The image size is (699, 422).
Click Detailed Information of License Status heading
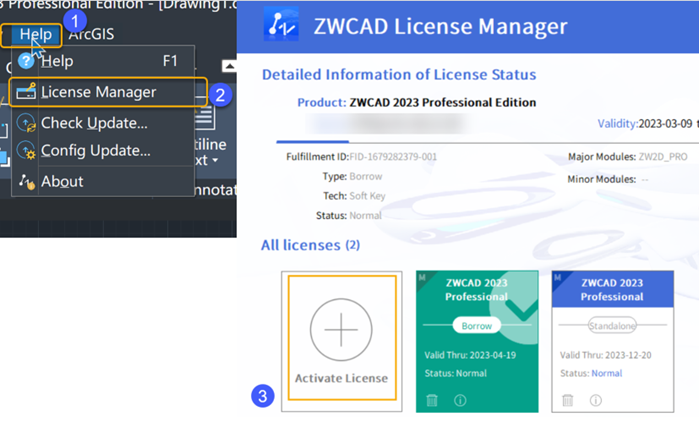(399, 74)
